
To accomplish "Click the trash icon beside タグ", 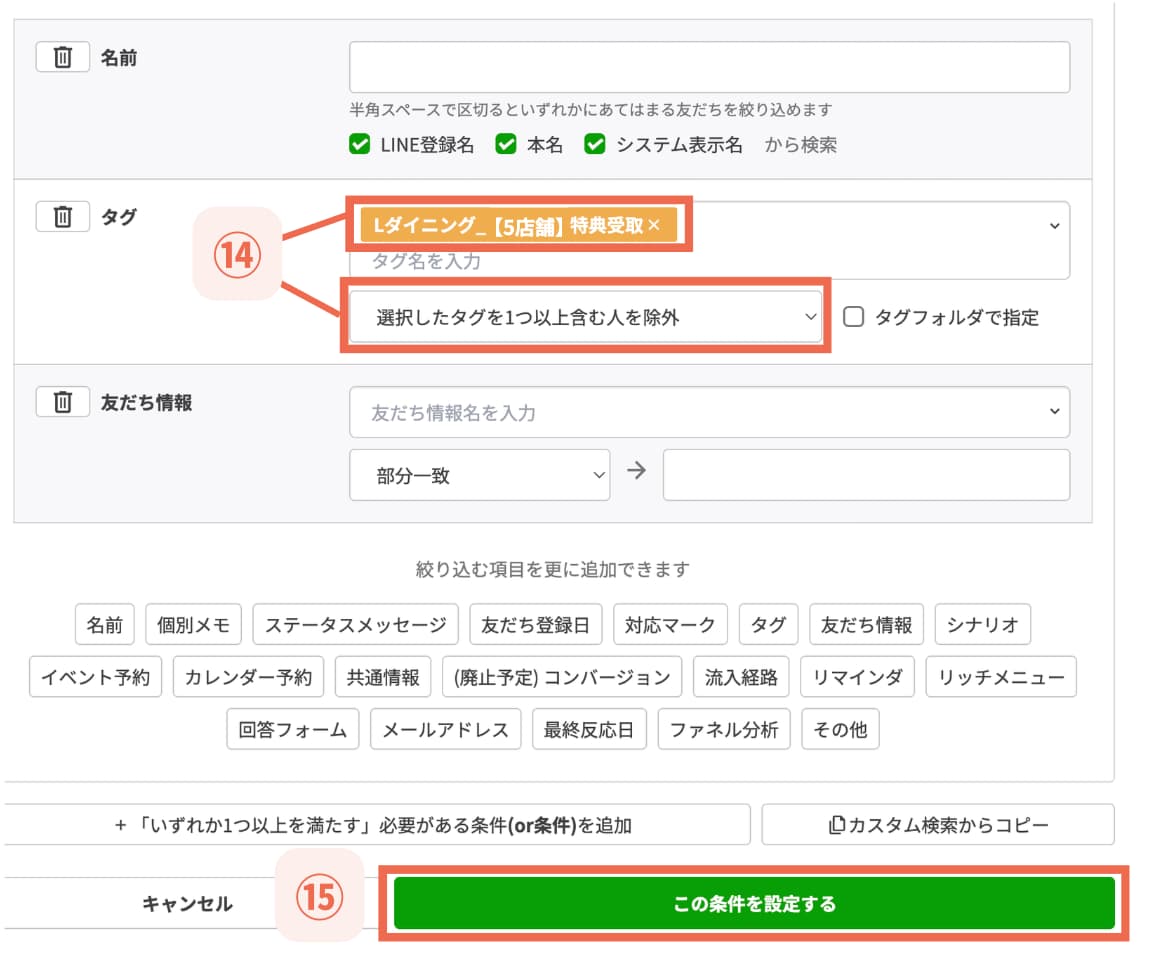I will pos(62,217).
